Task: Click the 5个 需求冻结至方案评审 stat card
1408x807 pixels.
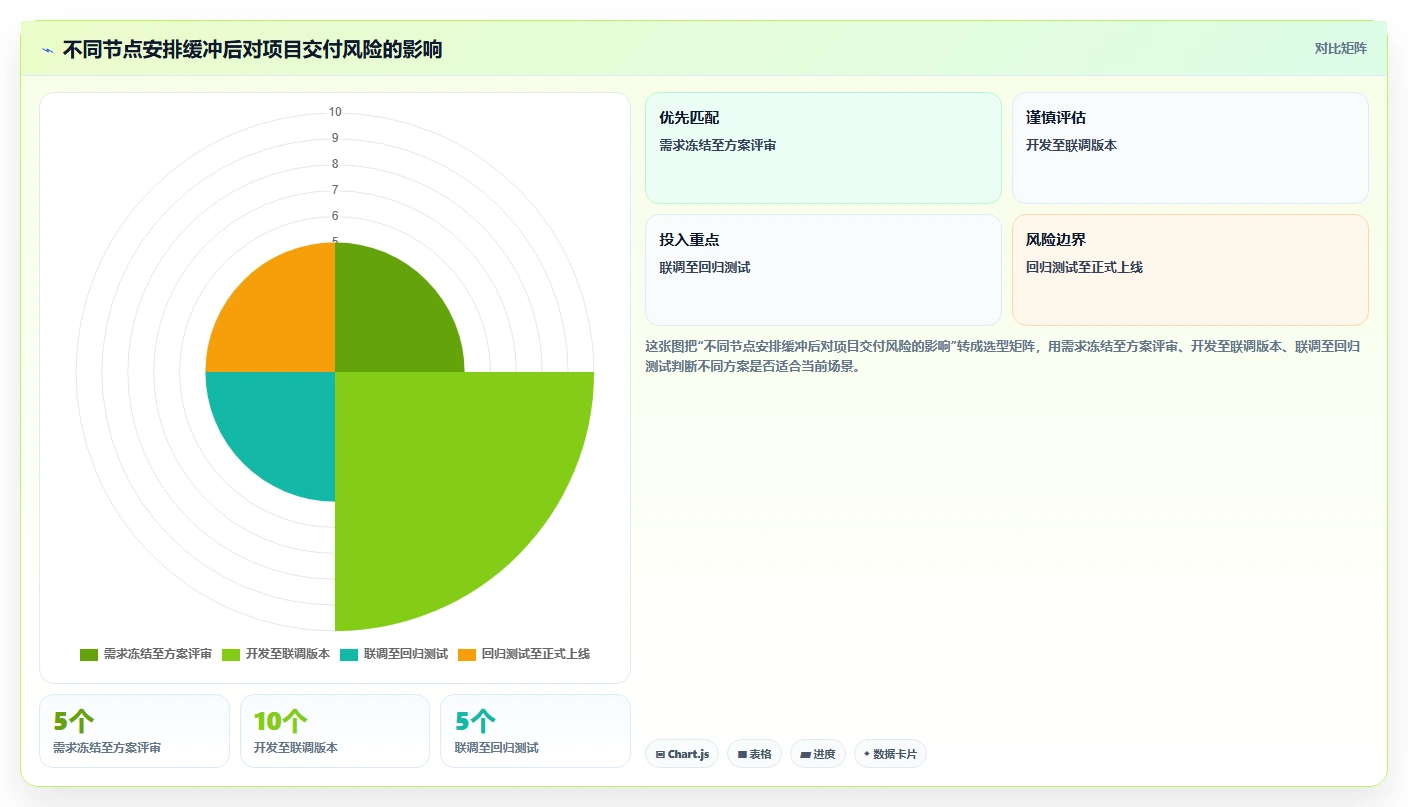Action: point(134,731)
